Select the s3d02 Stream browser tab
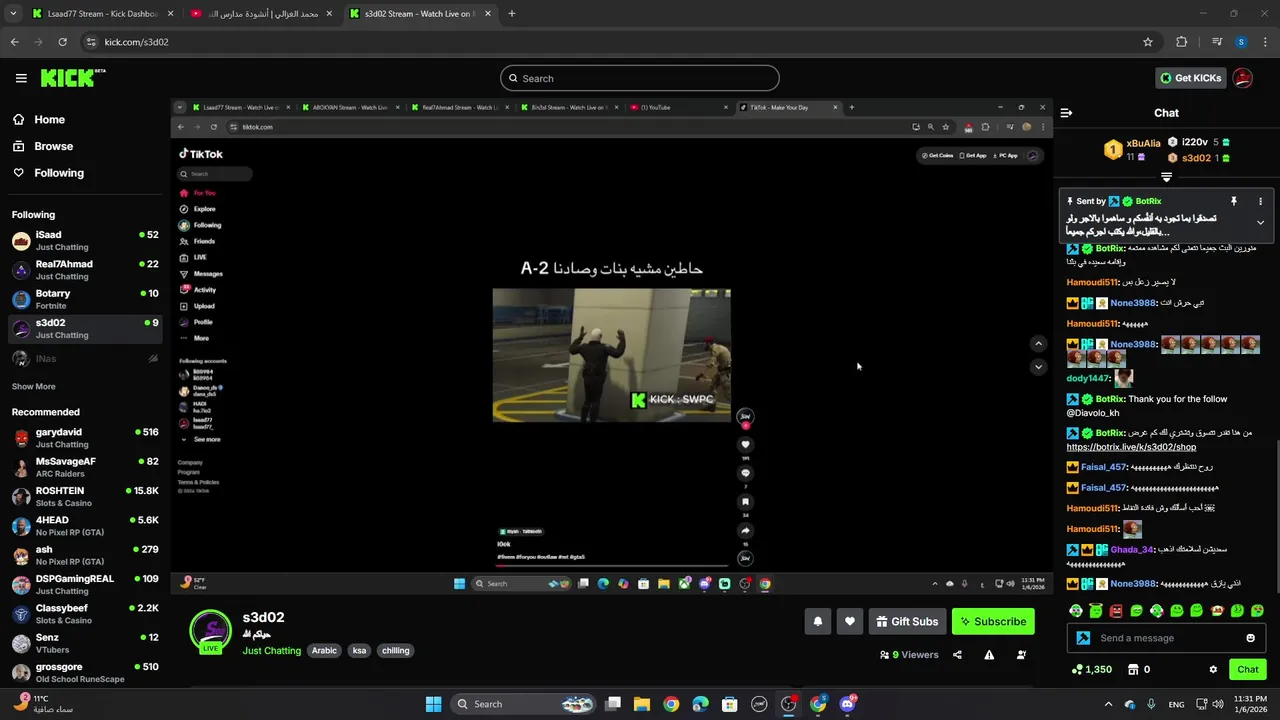The width and height of the screenshot is (1280, 720). click(x=419, y=14)
